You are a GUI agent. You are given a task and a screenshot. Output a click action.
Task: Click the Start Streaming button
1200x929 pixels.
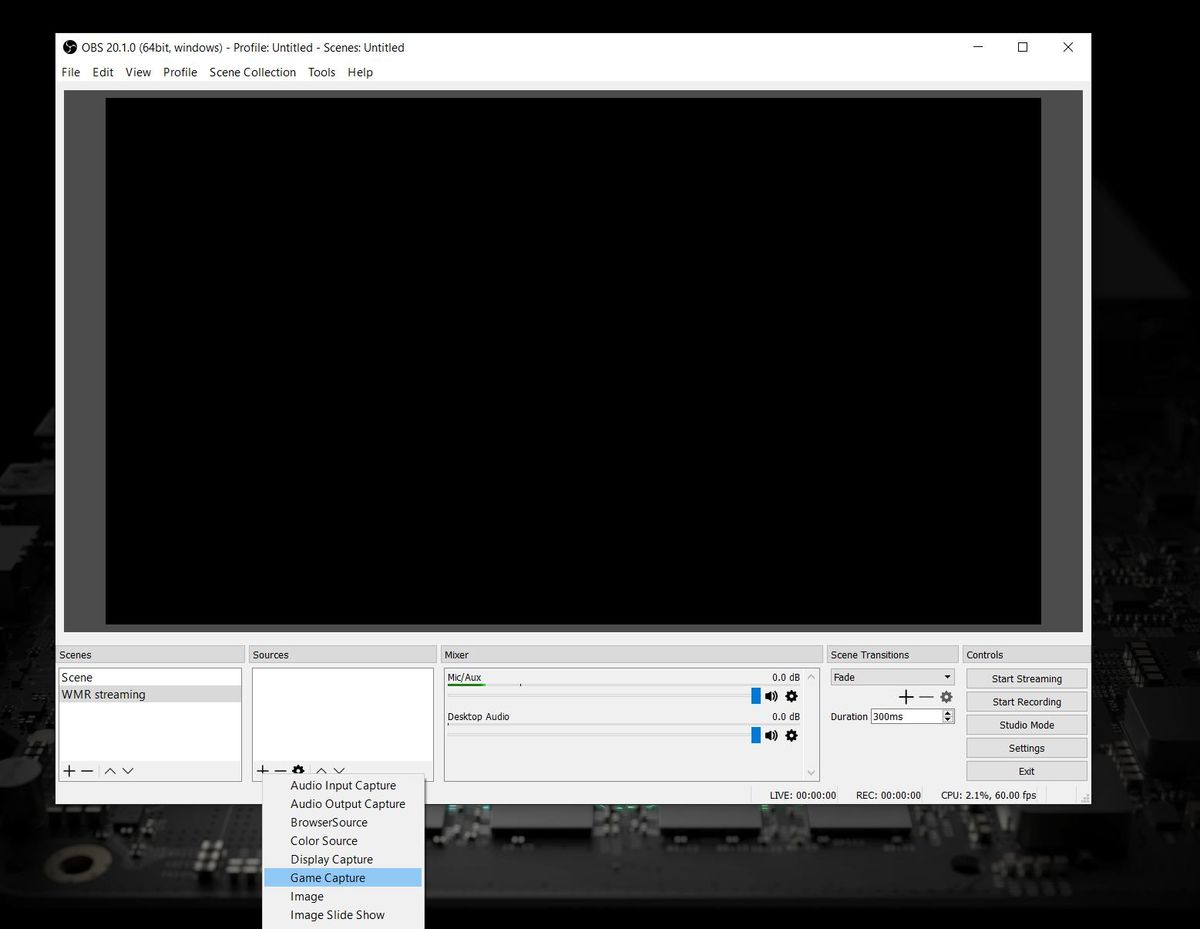click(1026, 677)
